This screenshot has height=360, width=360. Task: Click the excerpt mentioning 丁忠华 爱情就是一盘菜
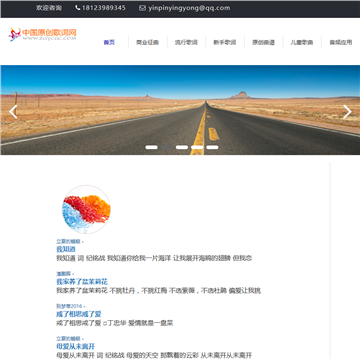115,323
